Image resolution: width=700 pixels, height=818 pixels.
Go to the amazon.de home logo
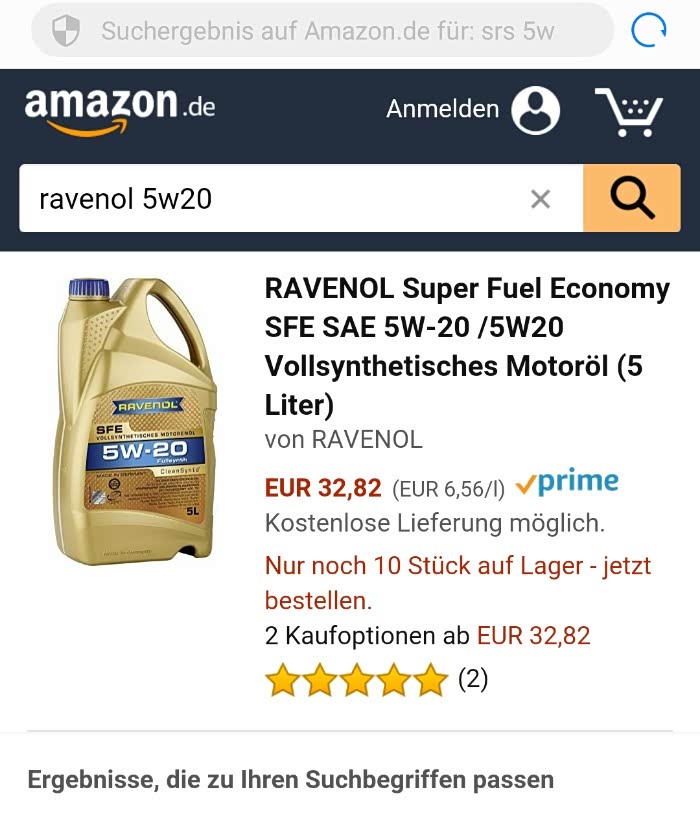pyautogui.click(x=119, y=110)
